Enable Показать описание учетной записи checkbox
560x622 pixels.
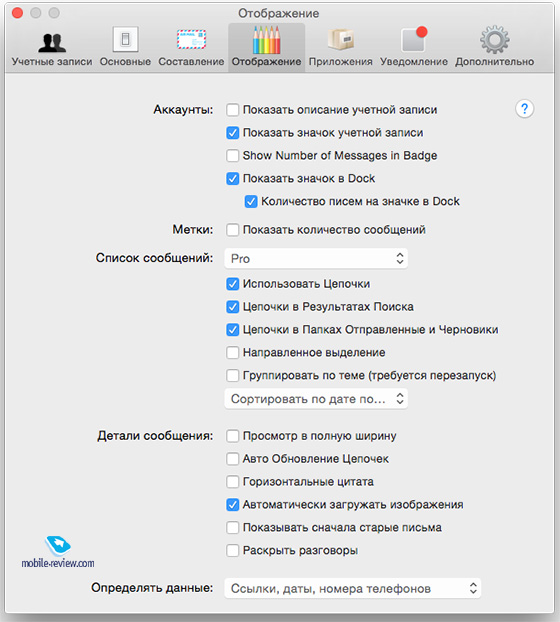click(232, 110)
